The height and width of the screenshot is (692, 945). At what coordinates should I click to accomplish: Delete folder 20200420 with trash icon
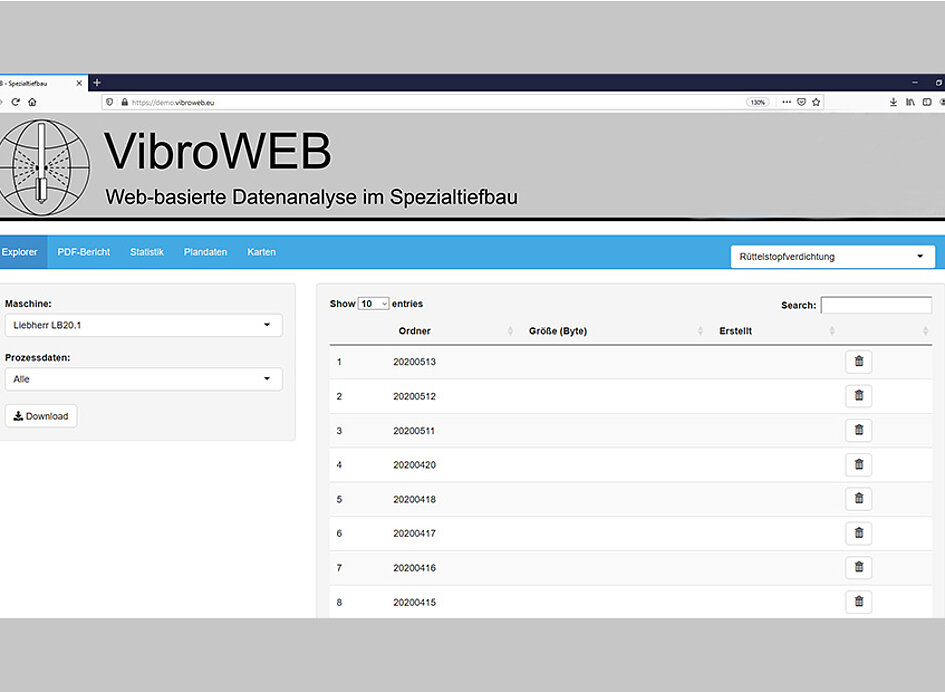click(x=858, y=464)
